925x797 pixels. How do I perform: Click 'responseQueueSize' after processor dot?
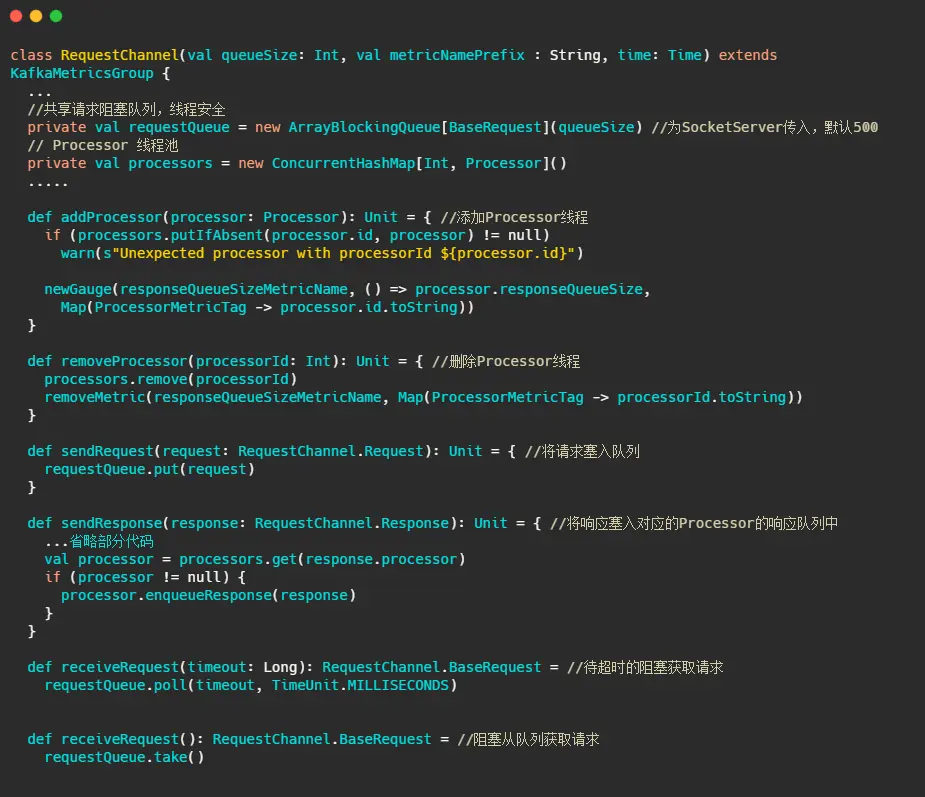point(570,289)
